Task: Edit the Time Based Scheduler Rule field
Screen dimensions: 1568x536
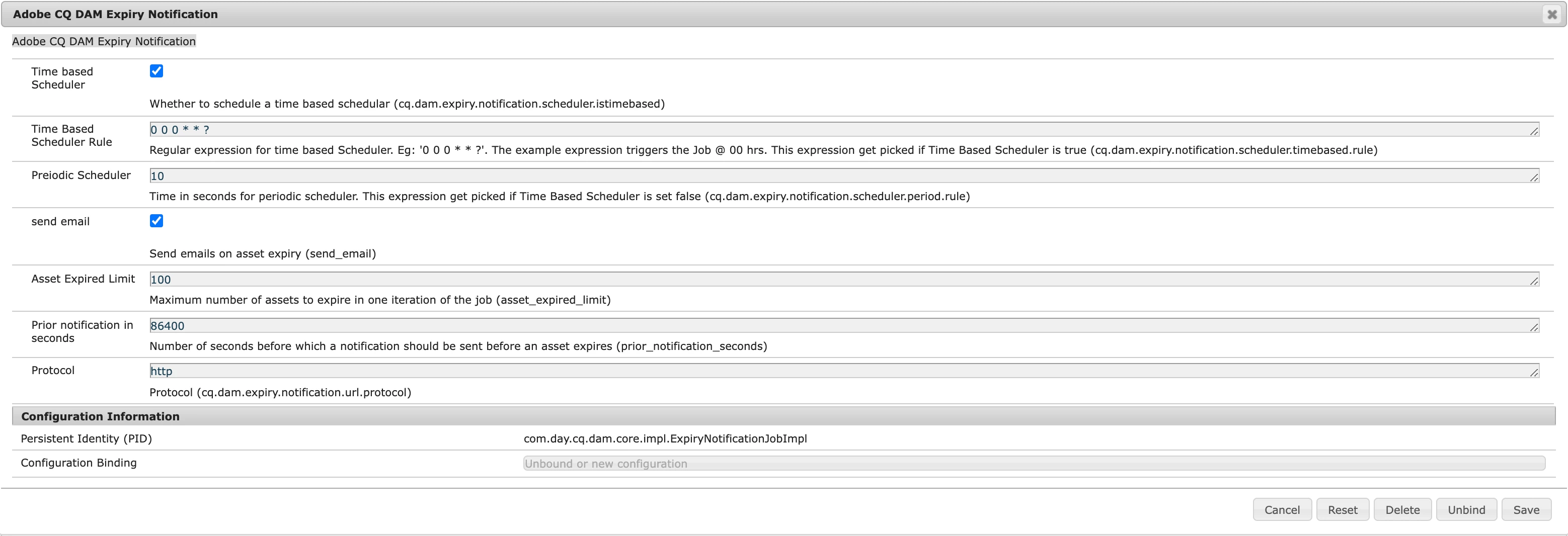Action: click(x=844, y=130)
